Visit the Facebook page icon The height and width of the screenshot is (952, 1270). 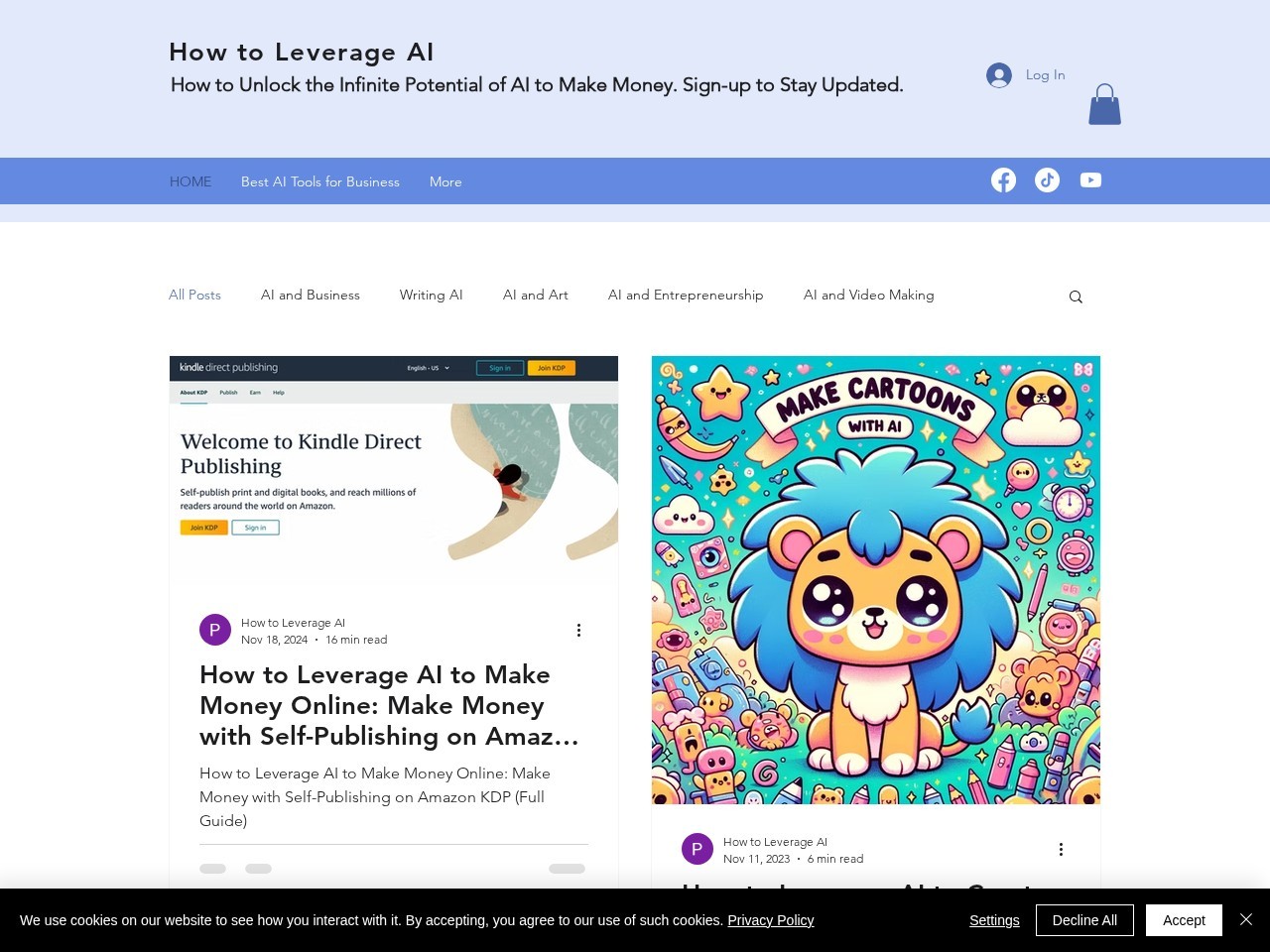click(1003, 179)
